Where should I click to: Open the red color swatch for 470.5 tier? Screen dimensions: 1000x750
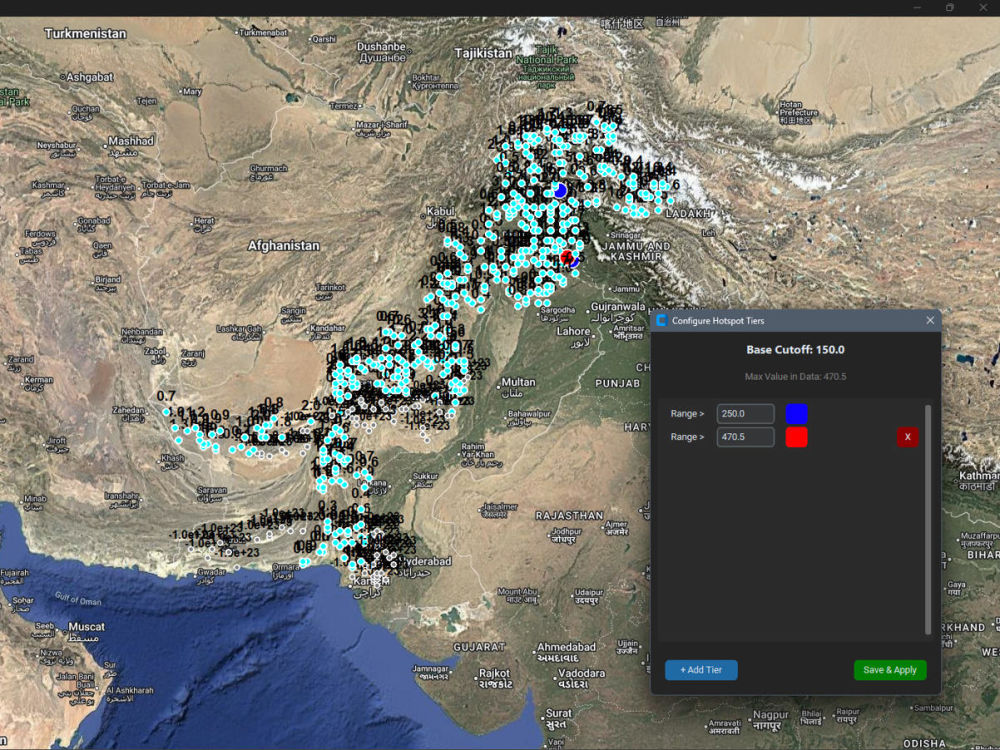click(x=797, y=437)
